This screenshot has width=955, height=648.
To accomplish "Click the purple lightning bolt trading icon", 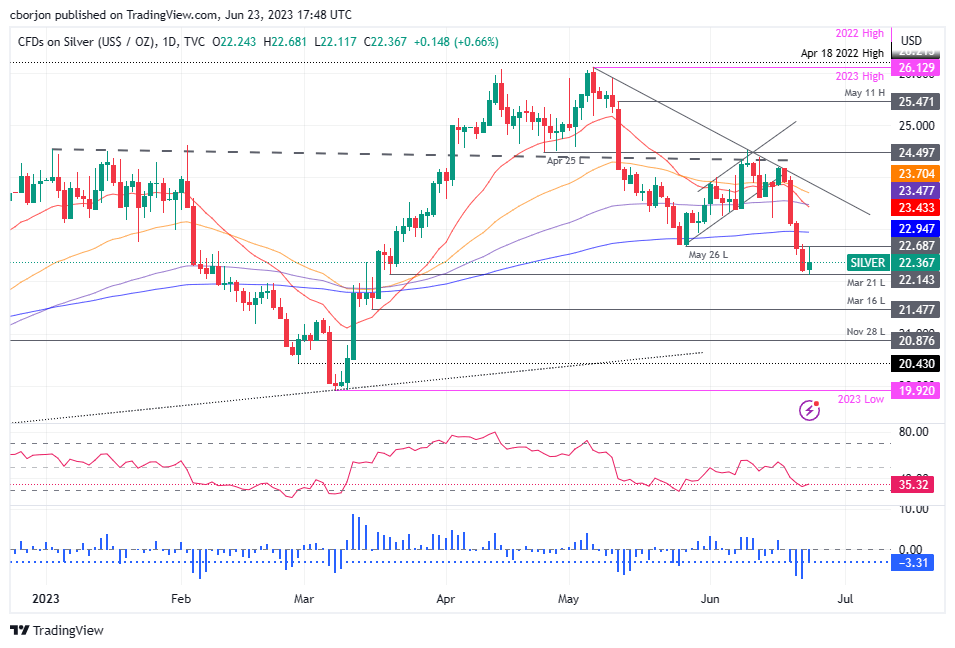I will click(x=810, y=409).
